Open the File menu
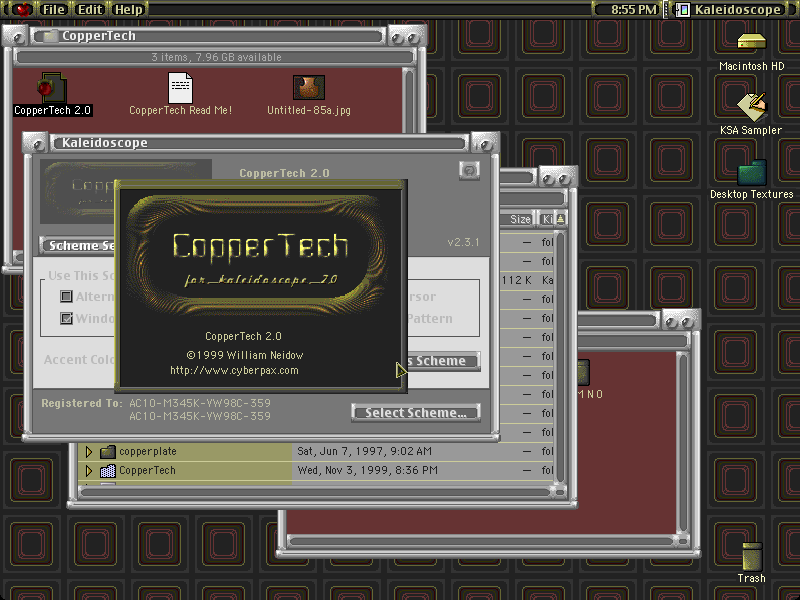 tap(54, 9)
